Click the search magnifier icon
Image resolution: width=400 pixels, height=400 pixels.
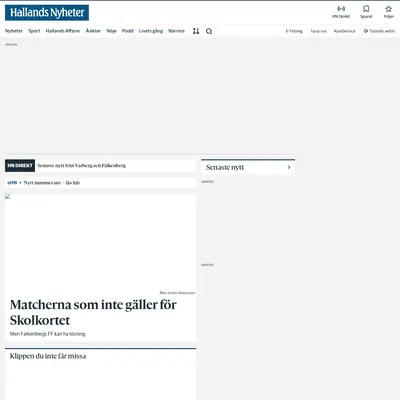[x=209, y=31]
